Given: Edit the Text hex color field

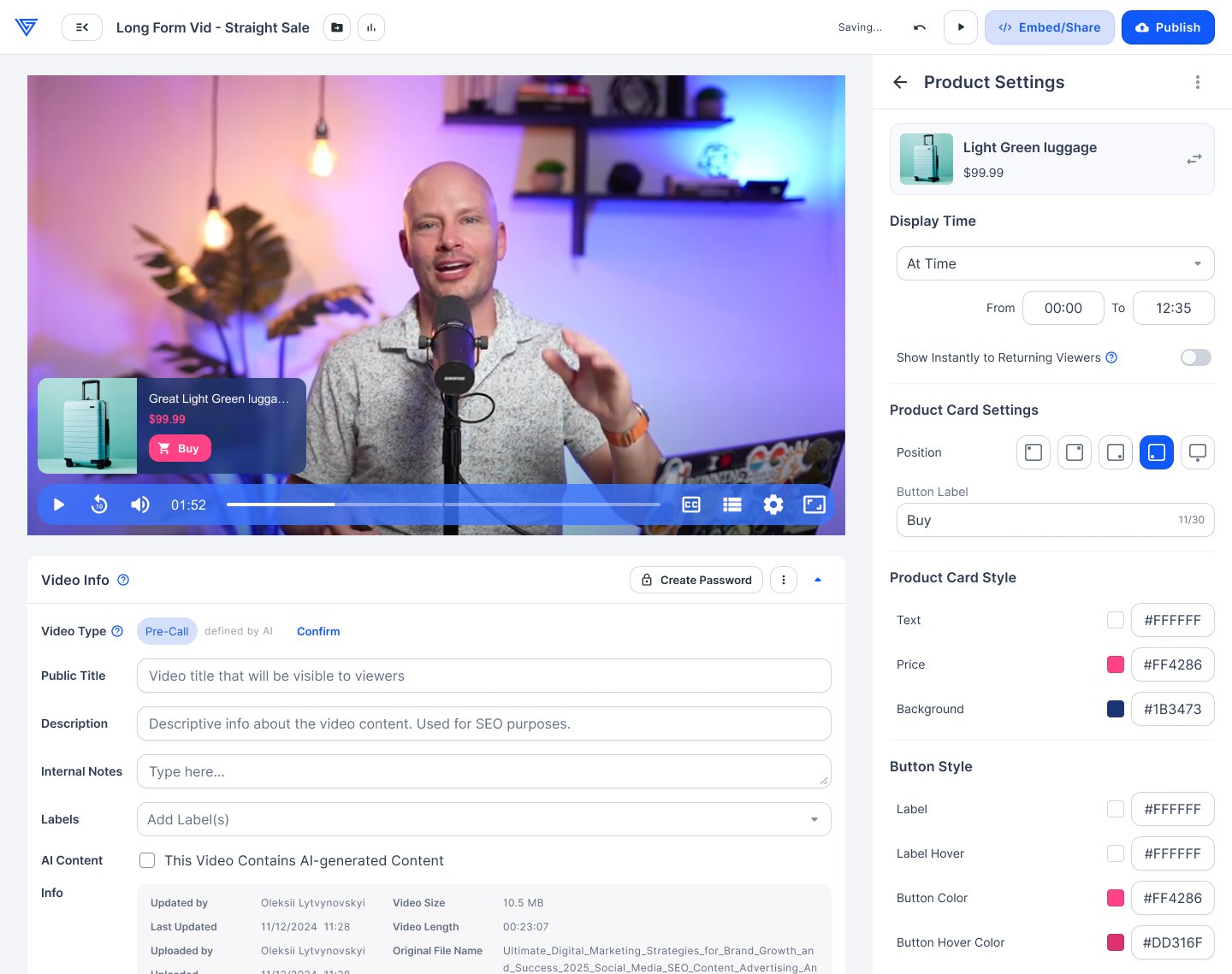Looking at the screenshot, I should (1173, 620).
